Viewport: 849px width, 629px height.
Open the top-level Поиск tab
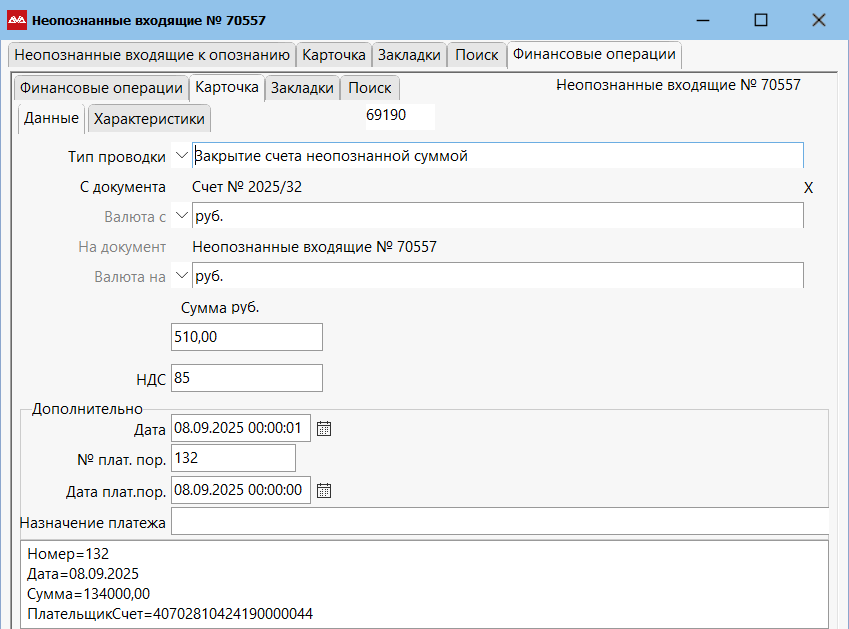coord(477,55)
